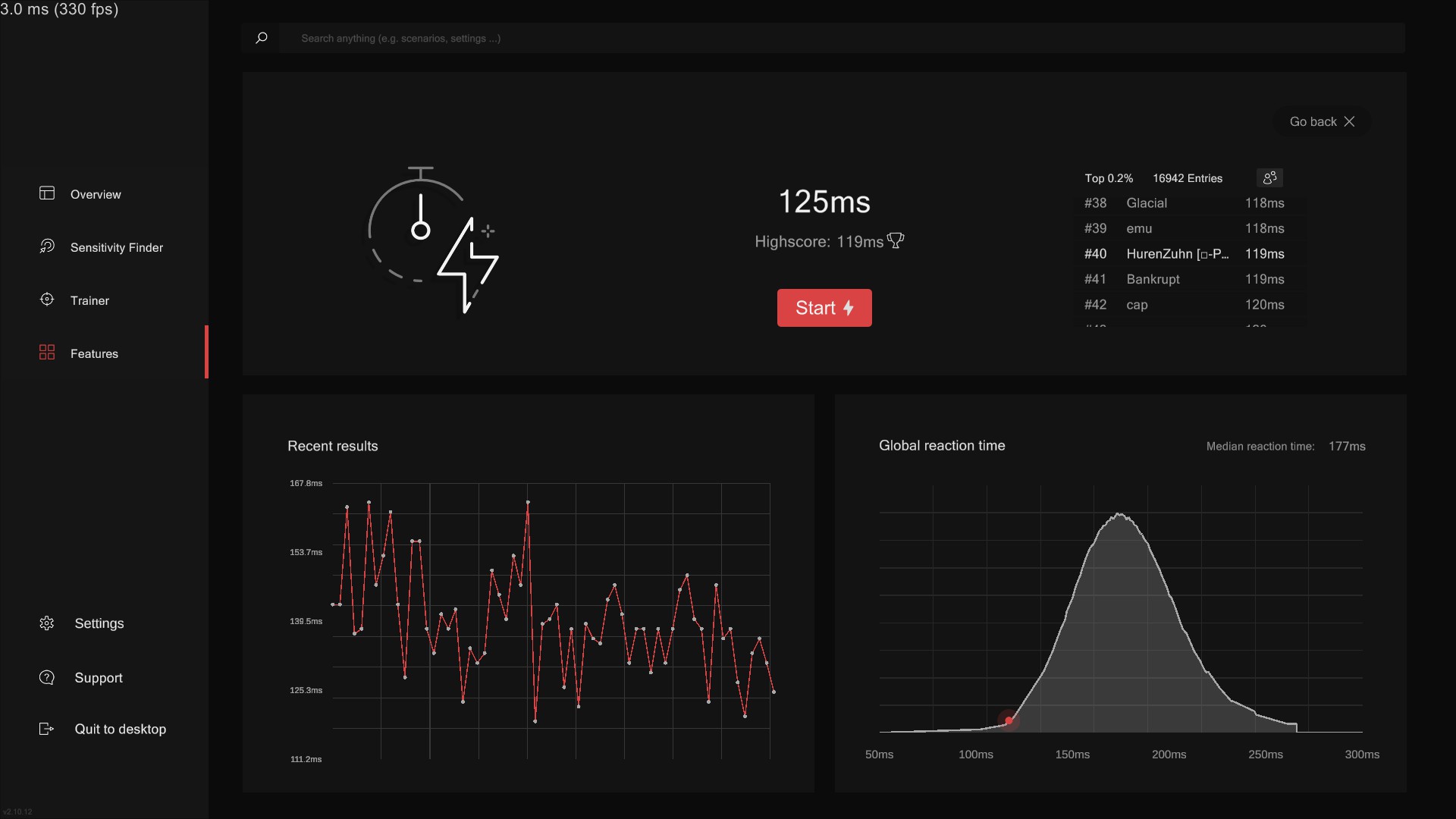The width and height of the screenshot is (1456, 819).
Task: Click the Quit to desktop exit icon
Action: 47,729
